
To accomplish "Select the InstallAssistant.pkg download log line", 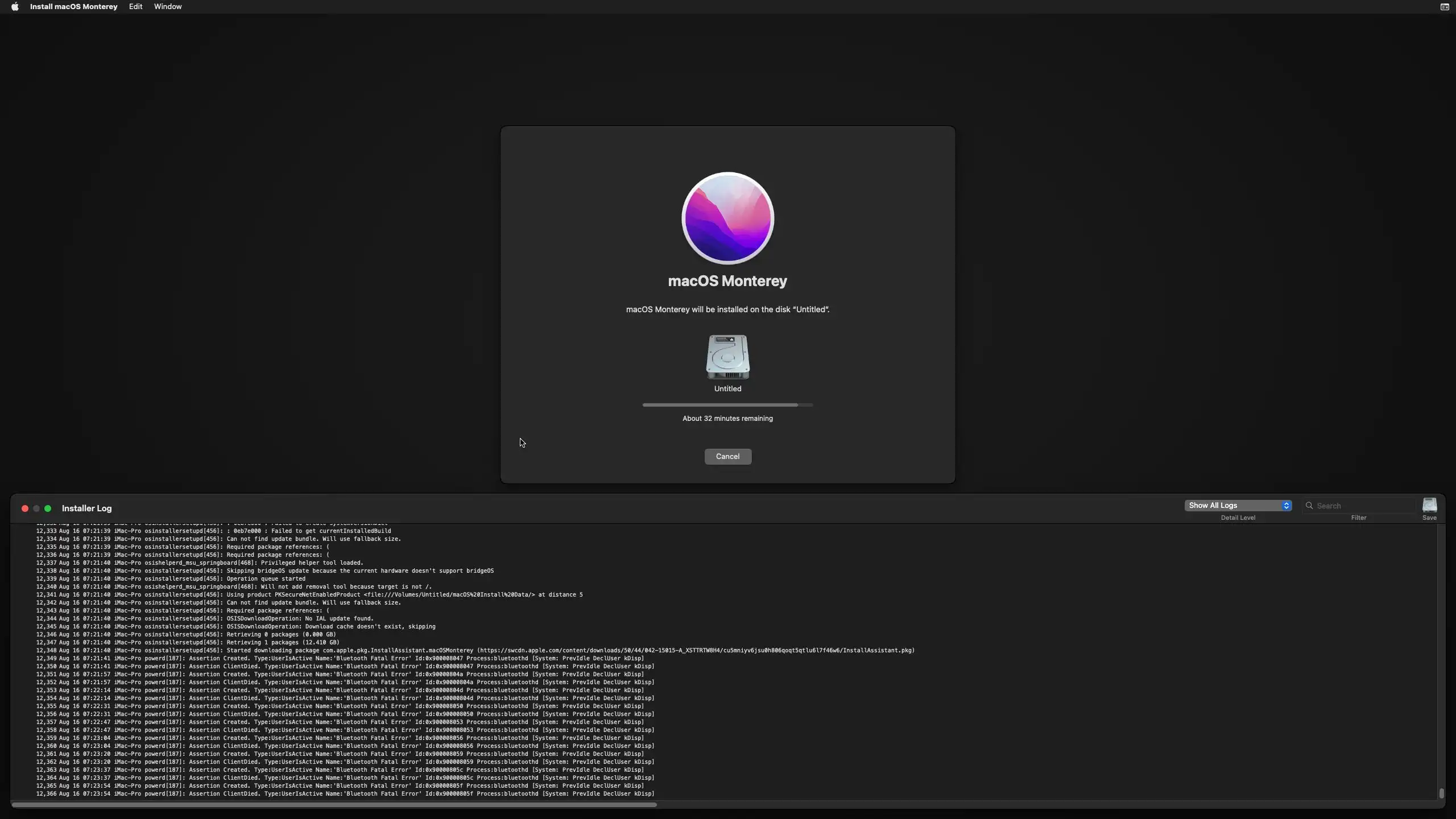I will (x=475, y=651).
